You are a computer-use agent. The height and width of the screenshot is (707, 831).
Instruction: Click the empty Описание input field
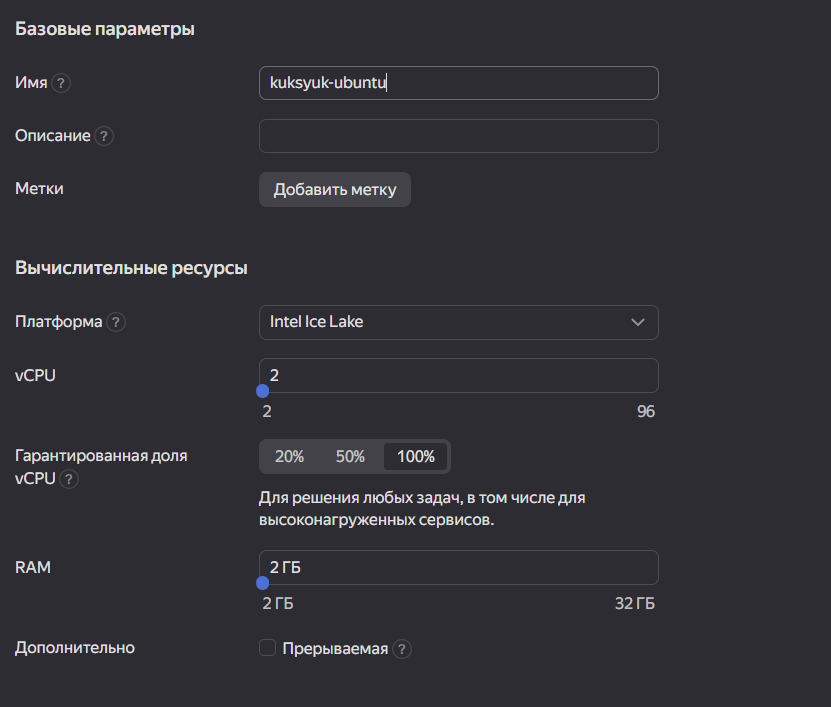point(458,136)
